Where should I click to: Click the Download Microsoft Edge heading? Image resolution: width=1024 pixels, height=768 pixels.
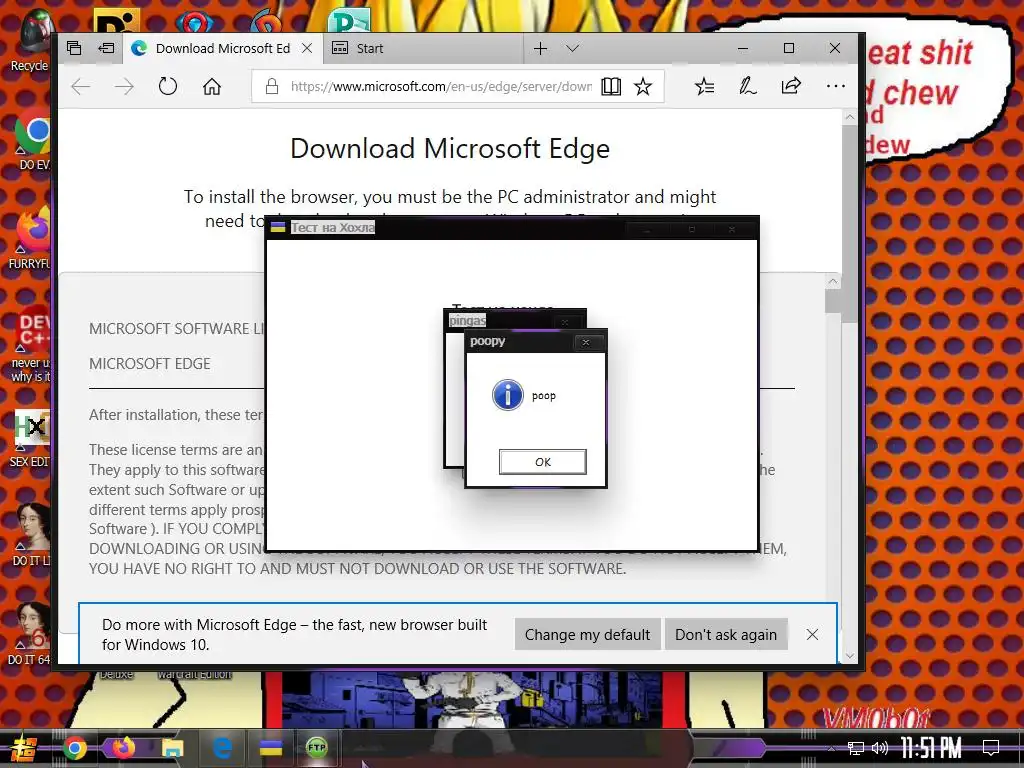(450, 149)
